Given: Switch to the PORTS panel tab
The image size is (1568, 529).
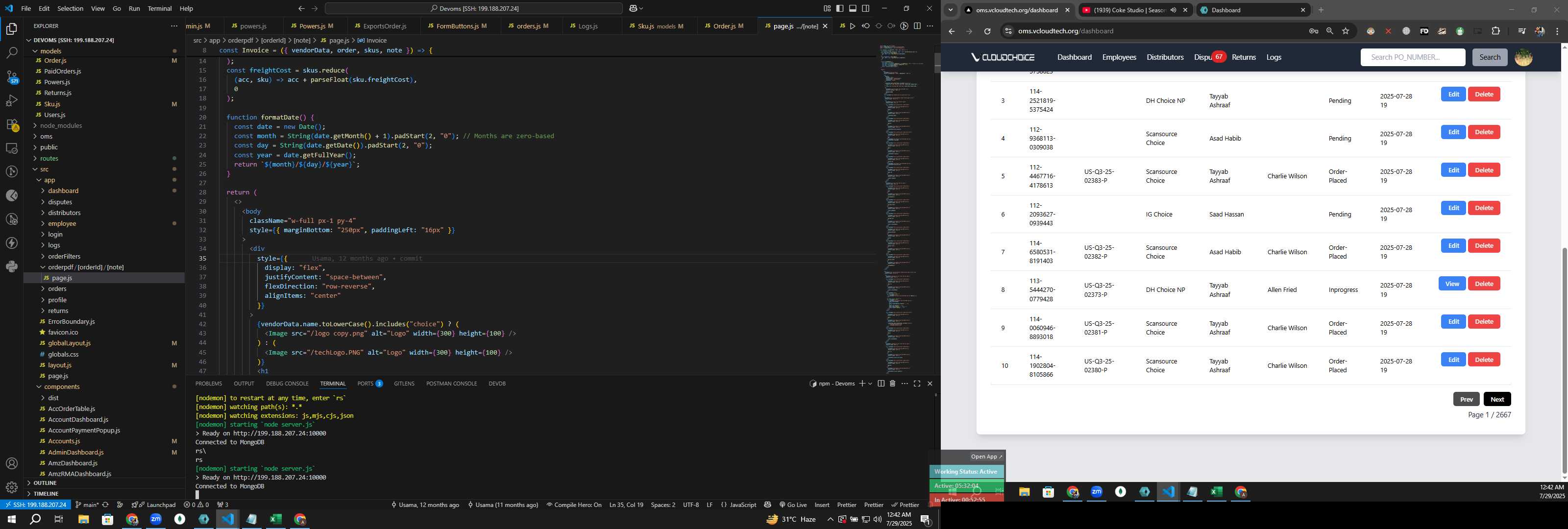Looking at the screenshot, I should 369,384.
